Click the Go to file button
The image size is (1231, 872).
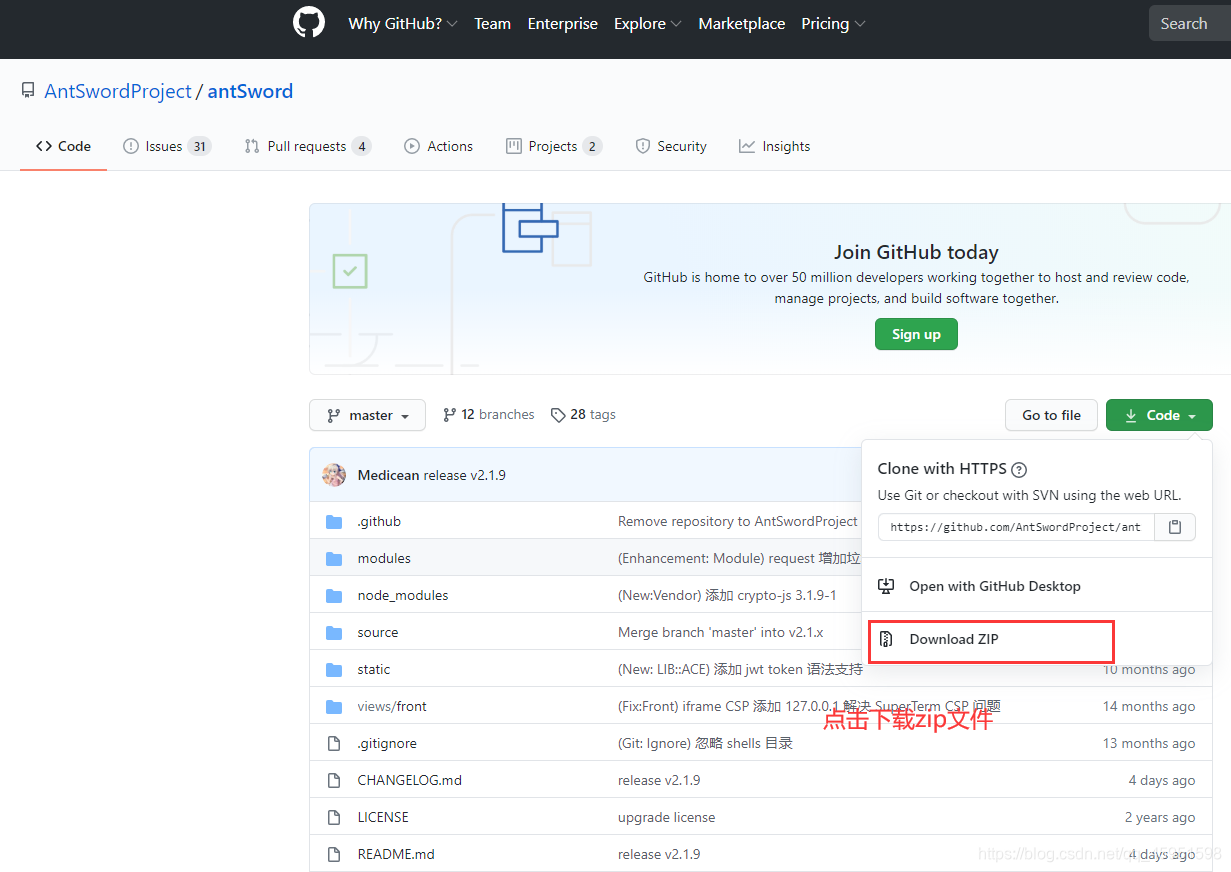[x=1051, y=415]
